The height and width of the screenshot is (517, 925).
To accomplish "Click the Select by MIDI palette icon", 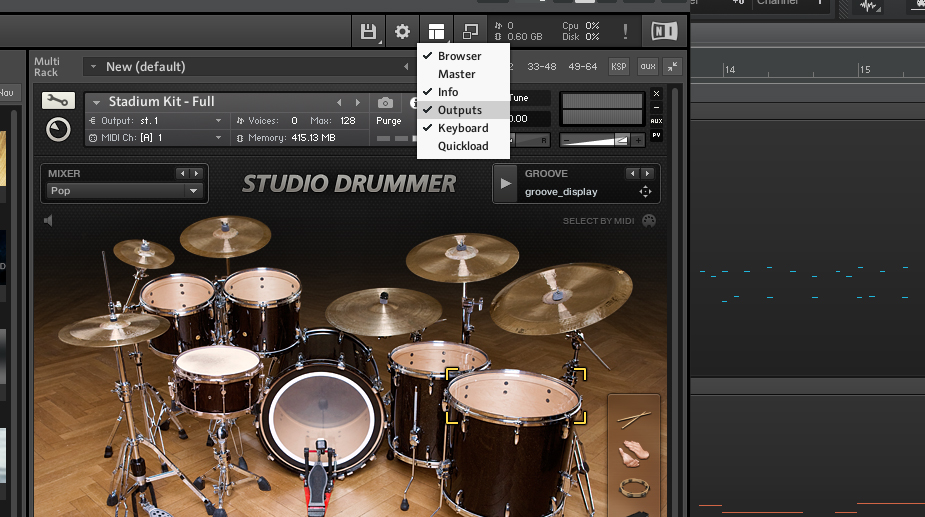I will 649,221.
